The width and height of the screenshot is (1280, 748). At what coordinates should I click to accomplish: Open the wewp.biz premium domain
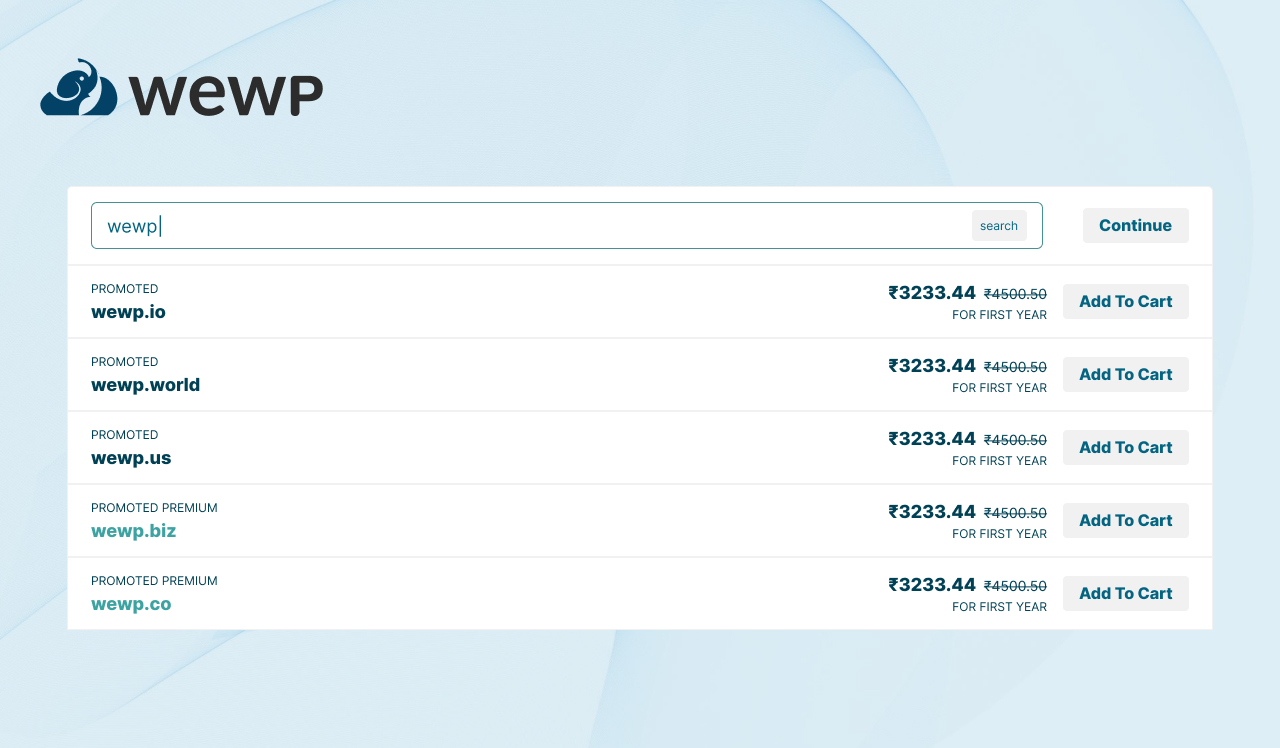(x=133, y=531)
